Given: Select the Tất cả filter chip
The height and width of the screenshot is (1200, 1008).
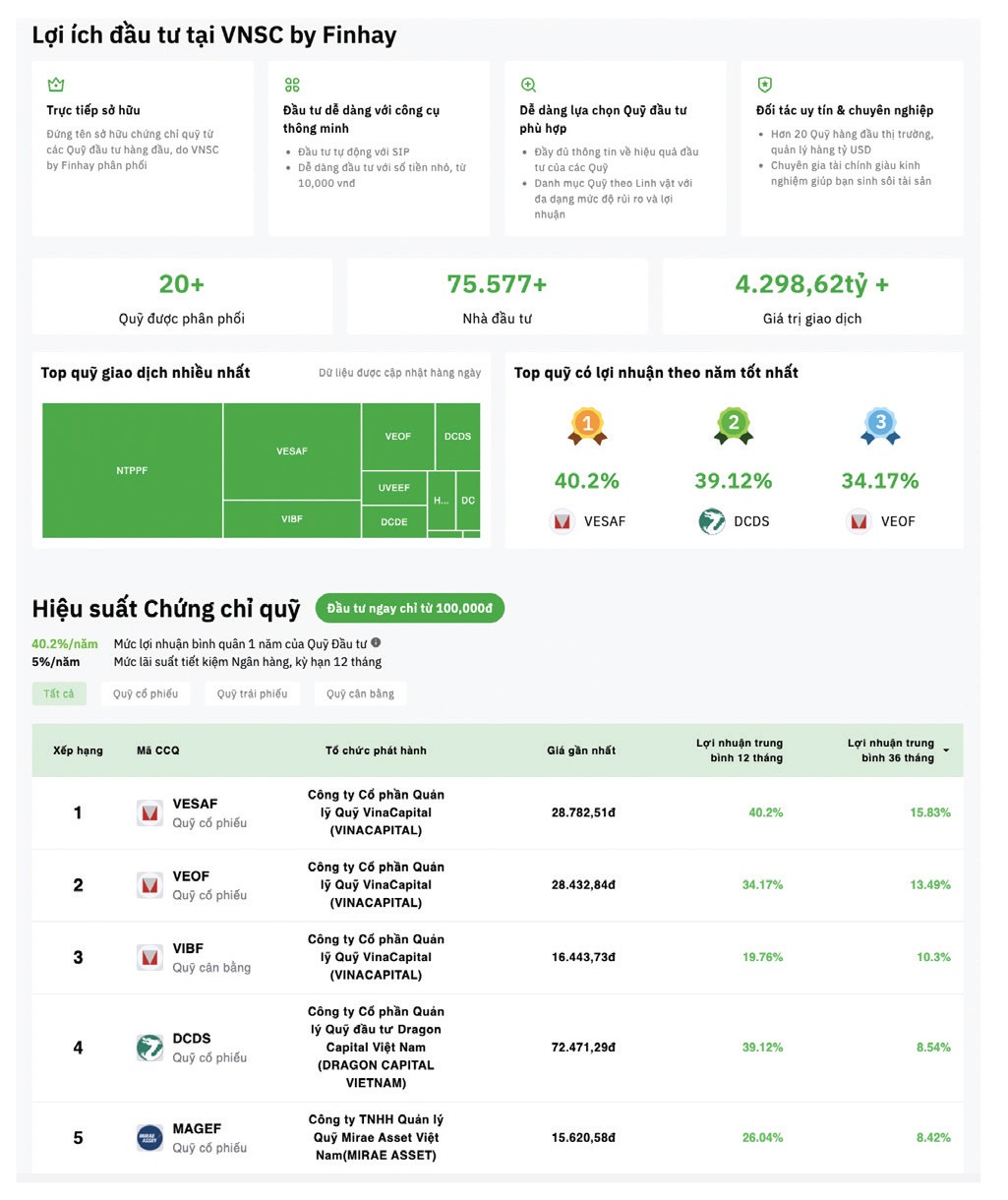Looking at the screenshot, I should (59, 693).
